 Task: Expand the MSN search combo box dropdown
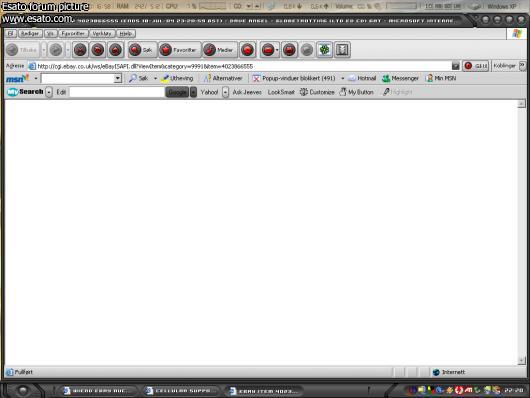coord(118,78)
